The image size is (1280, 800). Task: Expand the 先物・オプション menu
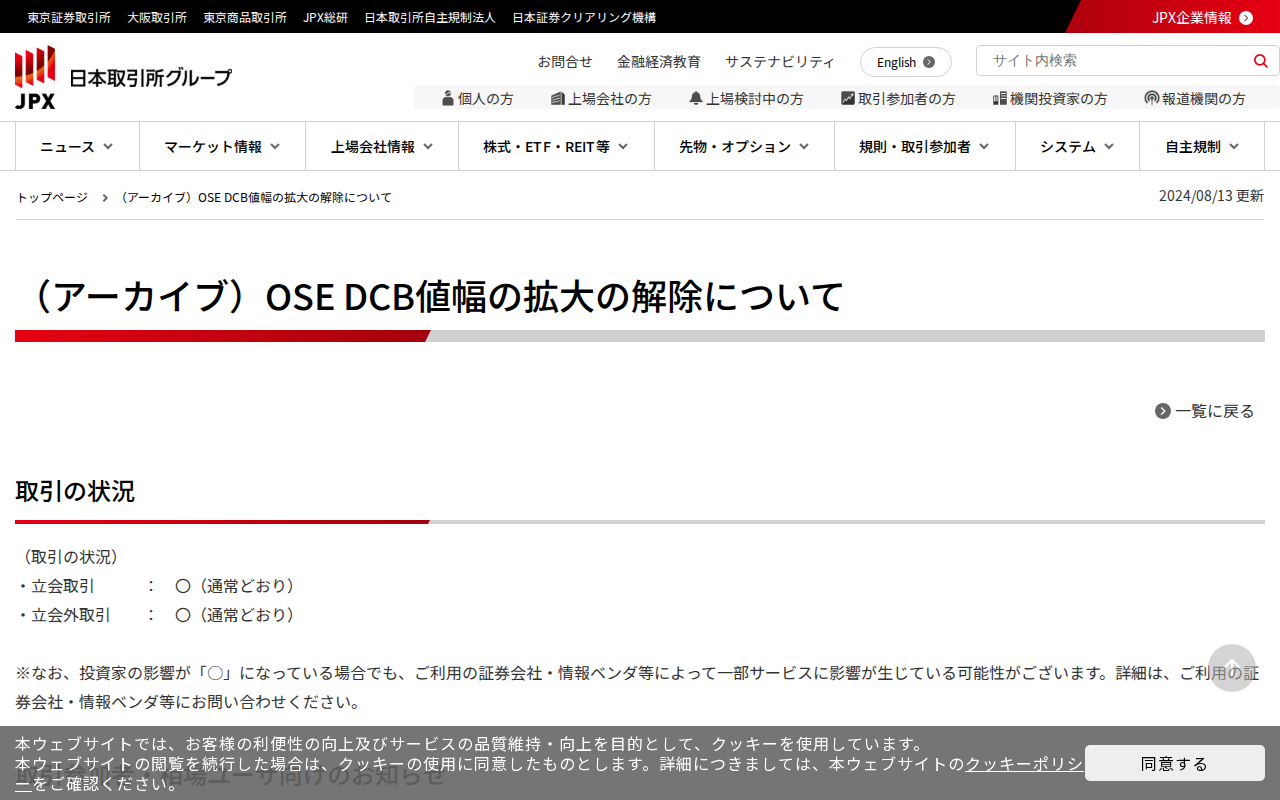point(744,147)
